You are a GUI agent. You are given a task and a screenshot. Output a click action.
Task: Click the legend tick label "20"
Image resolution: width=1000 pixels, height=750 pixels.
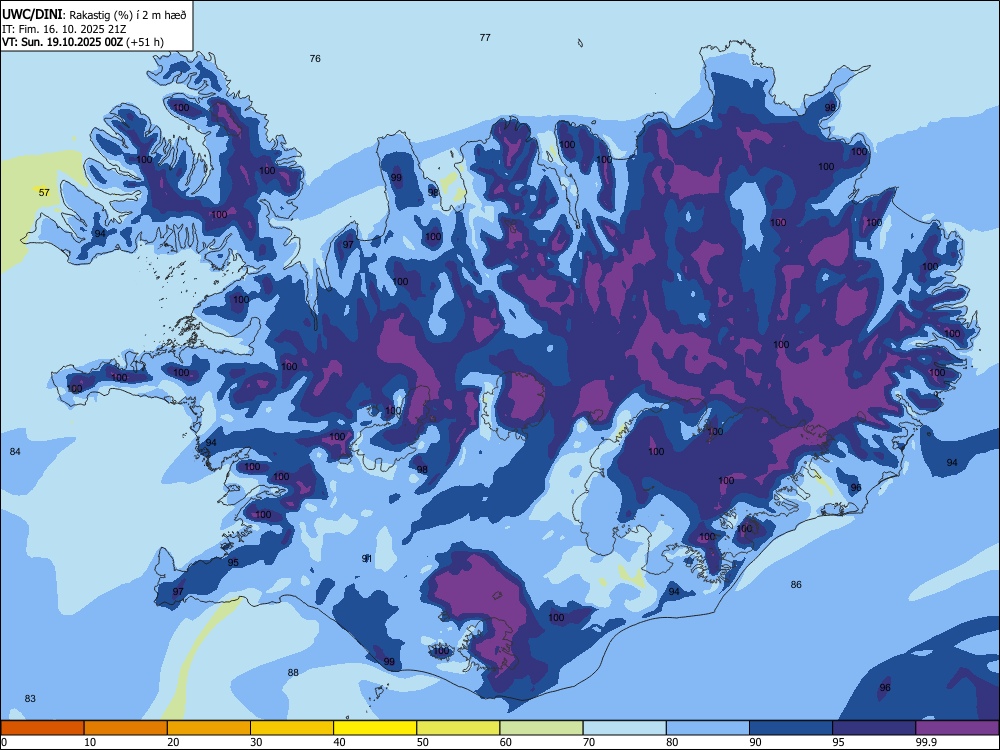click(x=173, y=742)
